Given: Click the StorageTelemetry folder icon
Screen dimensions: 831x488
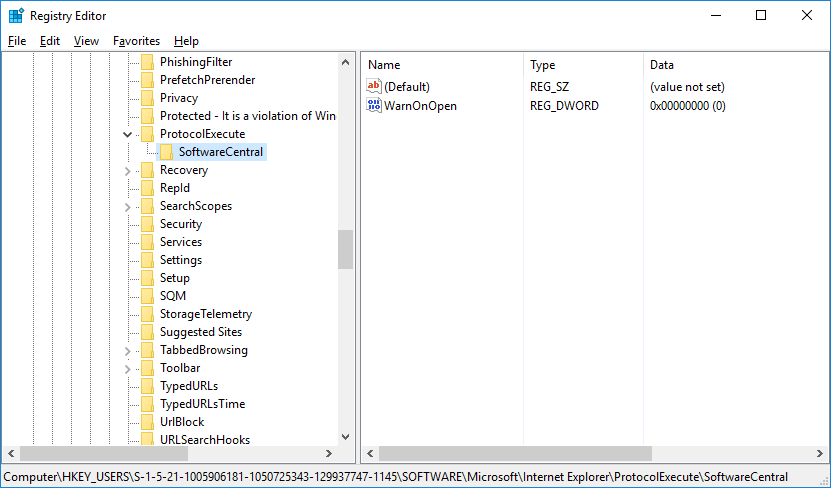Looking at the screenshot, I should 147,314.
